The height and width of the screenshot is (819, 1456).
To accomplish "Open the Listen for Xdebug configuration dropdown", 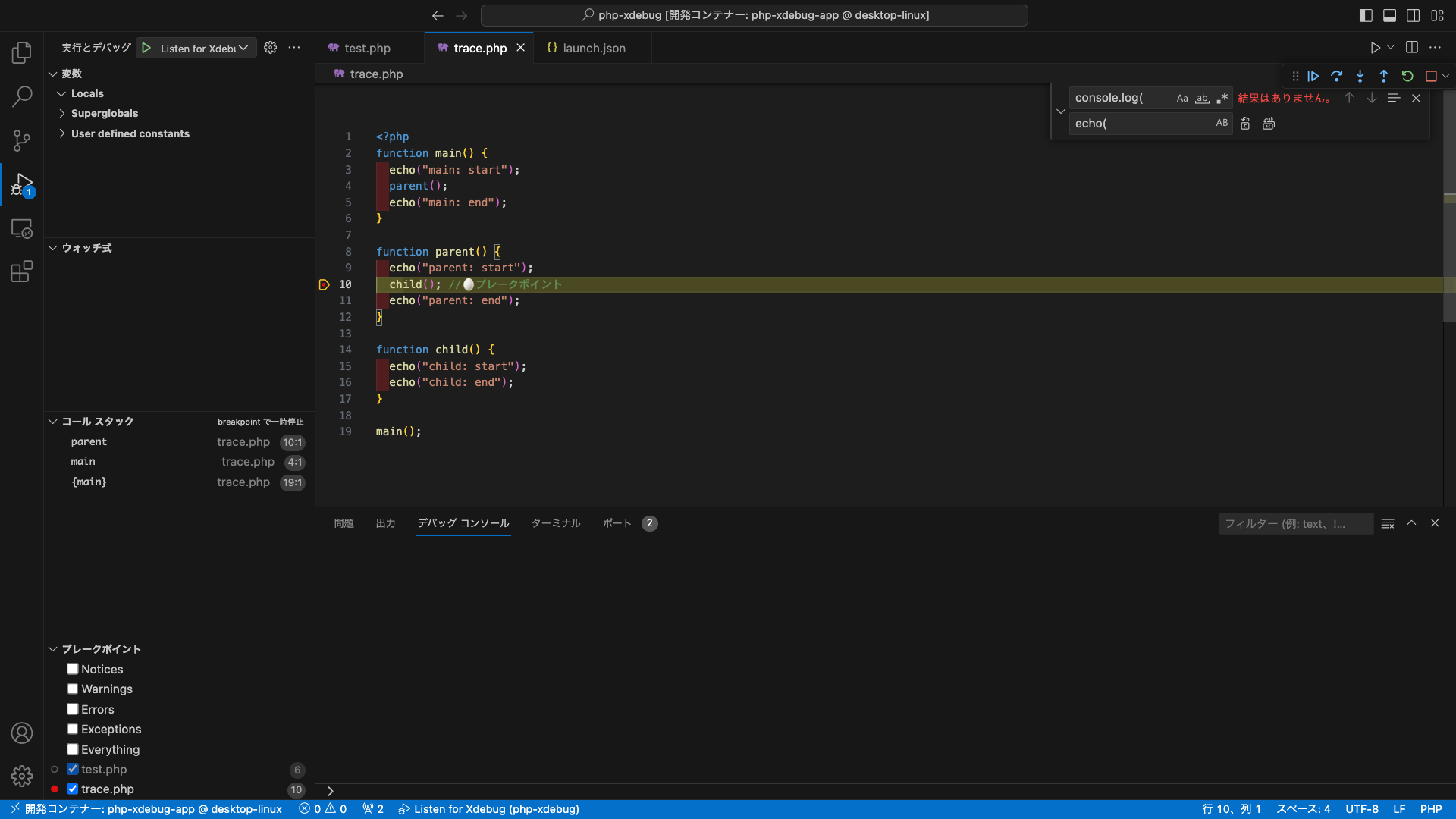I will coord(243,48).
